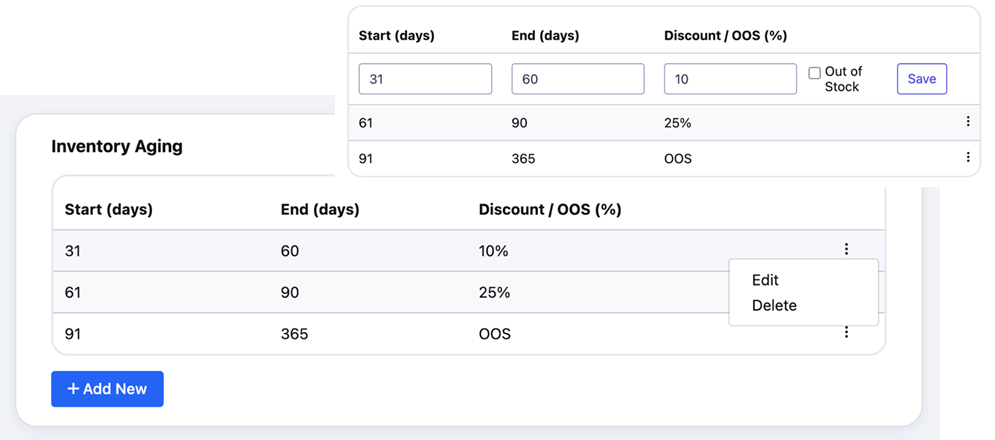The height and width of the screenshot is (440, 995).
Task: Focus the End days field containing 60
Action: (x=577, y=79)
